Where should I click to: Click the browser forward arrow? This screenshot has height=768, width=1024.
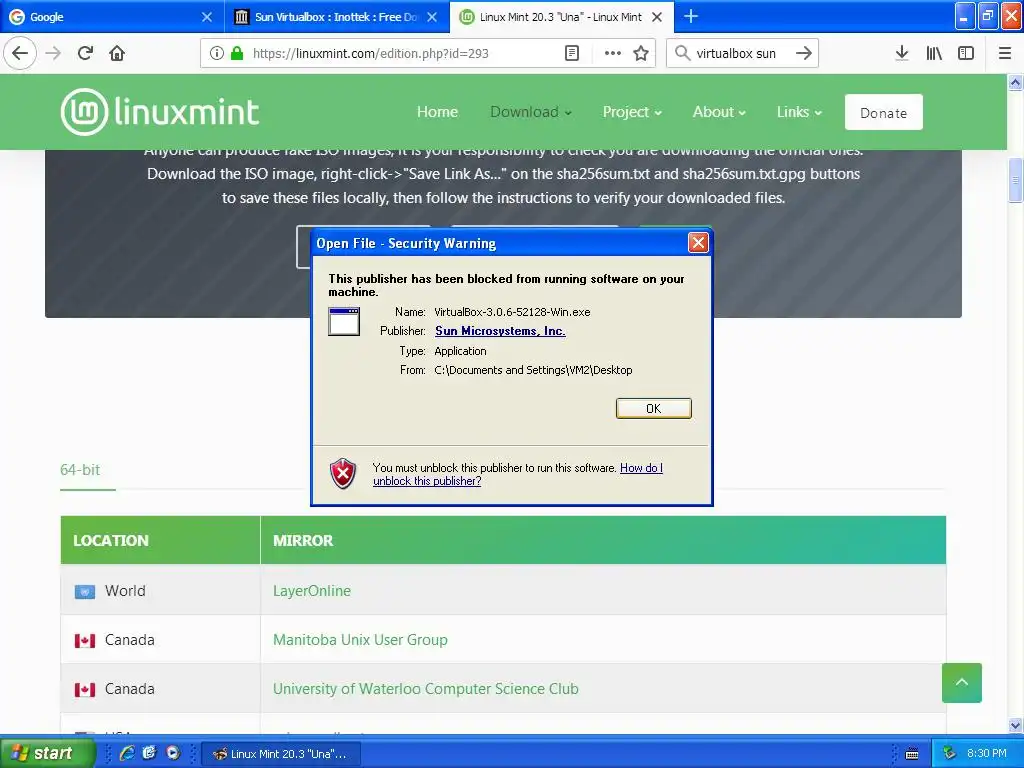click(54, 53)
